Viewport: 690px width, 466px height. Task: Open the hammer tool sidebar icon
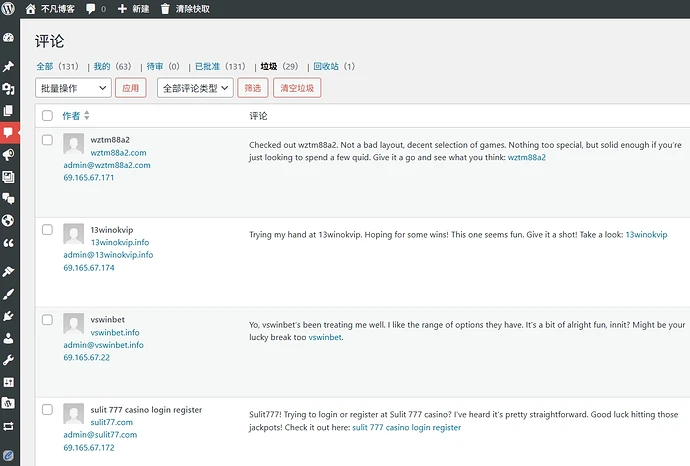coord(8,272)
